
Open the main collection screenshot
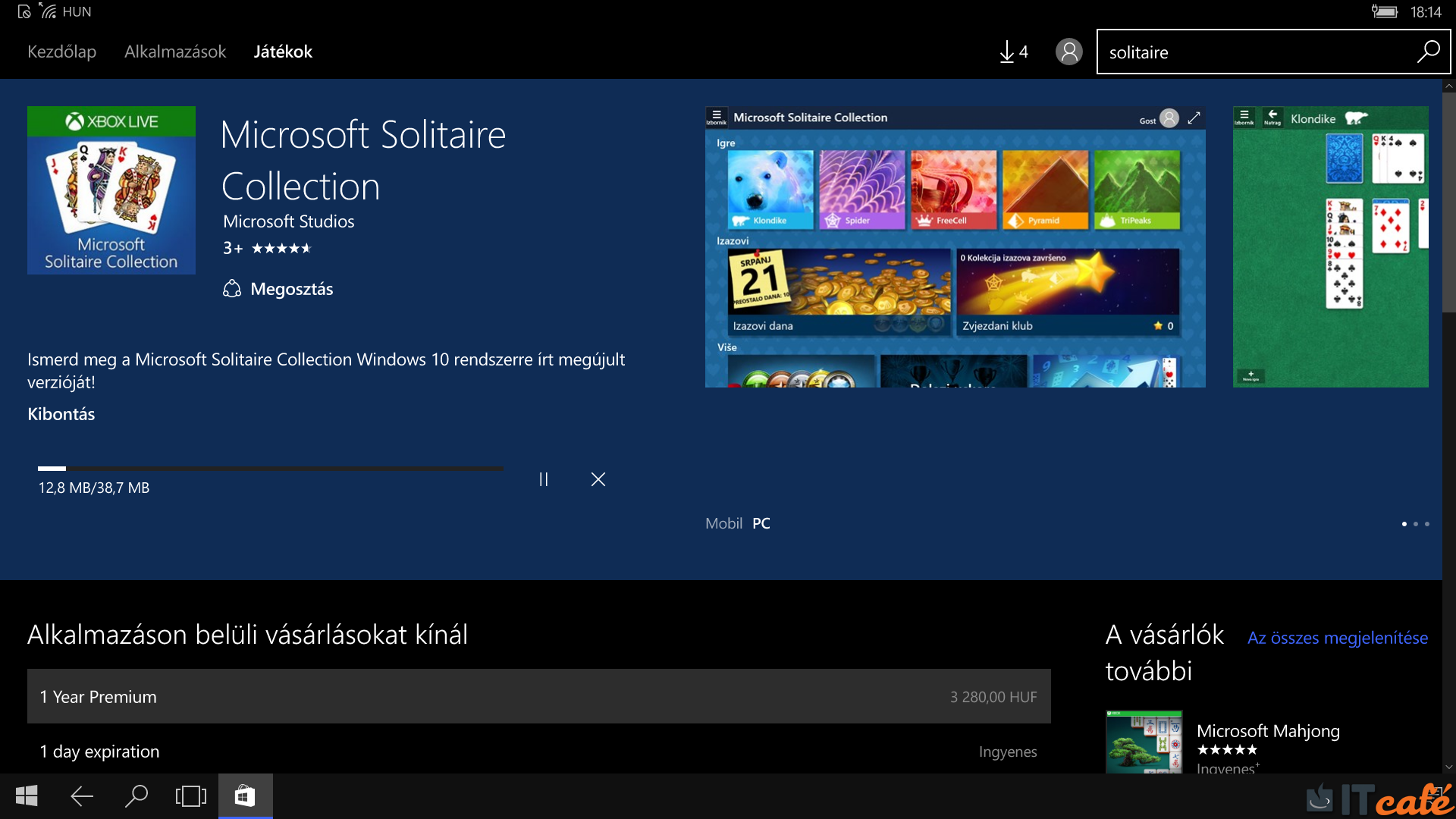[955, 246]
